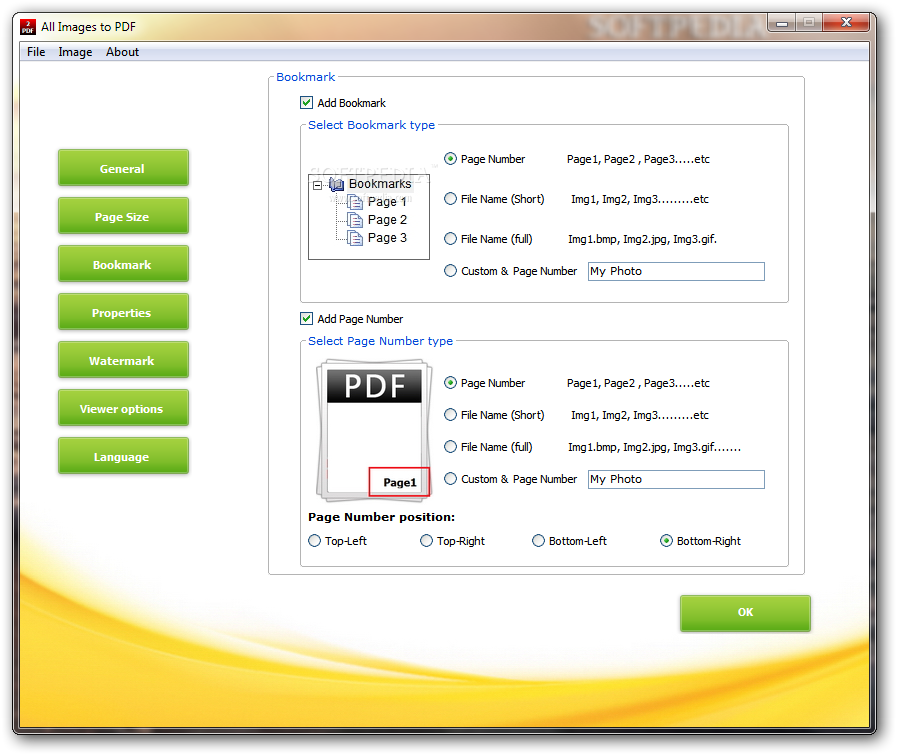Click the 'Page Number position:' label
Viewport: 897px width, 755px height.
[382, 518]
